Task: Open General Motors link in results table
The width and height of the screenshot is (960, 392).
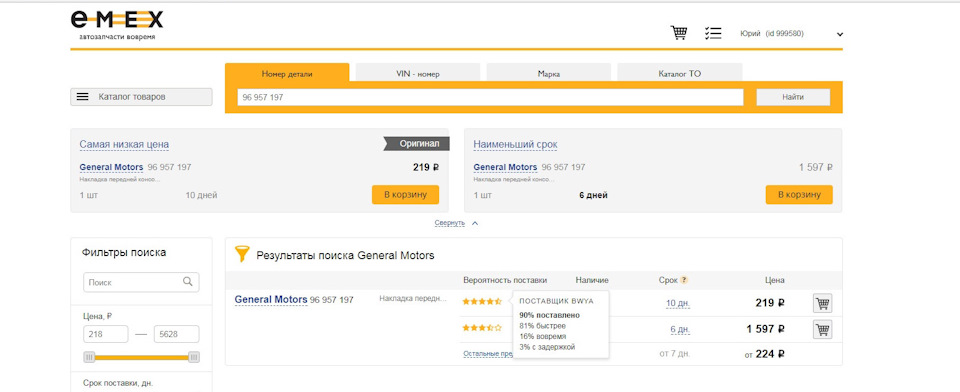Action: 271,300
